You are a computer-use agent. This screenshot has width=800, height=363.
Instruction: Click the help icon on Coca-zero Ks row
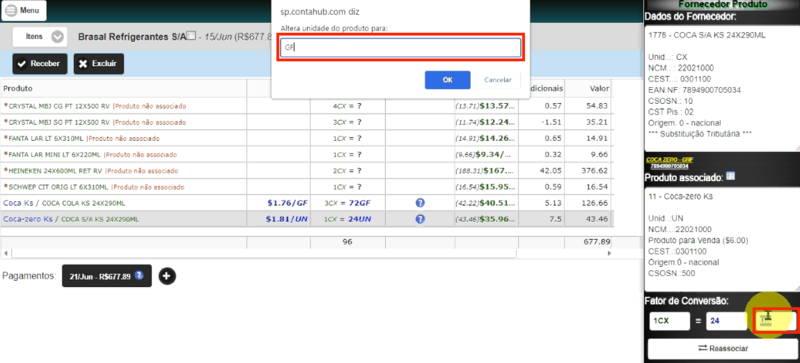coord(420,219)
